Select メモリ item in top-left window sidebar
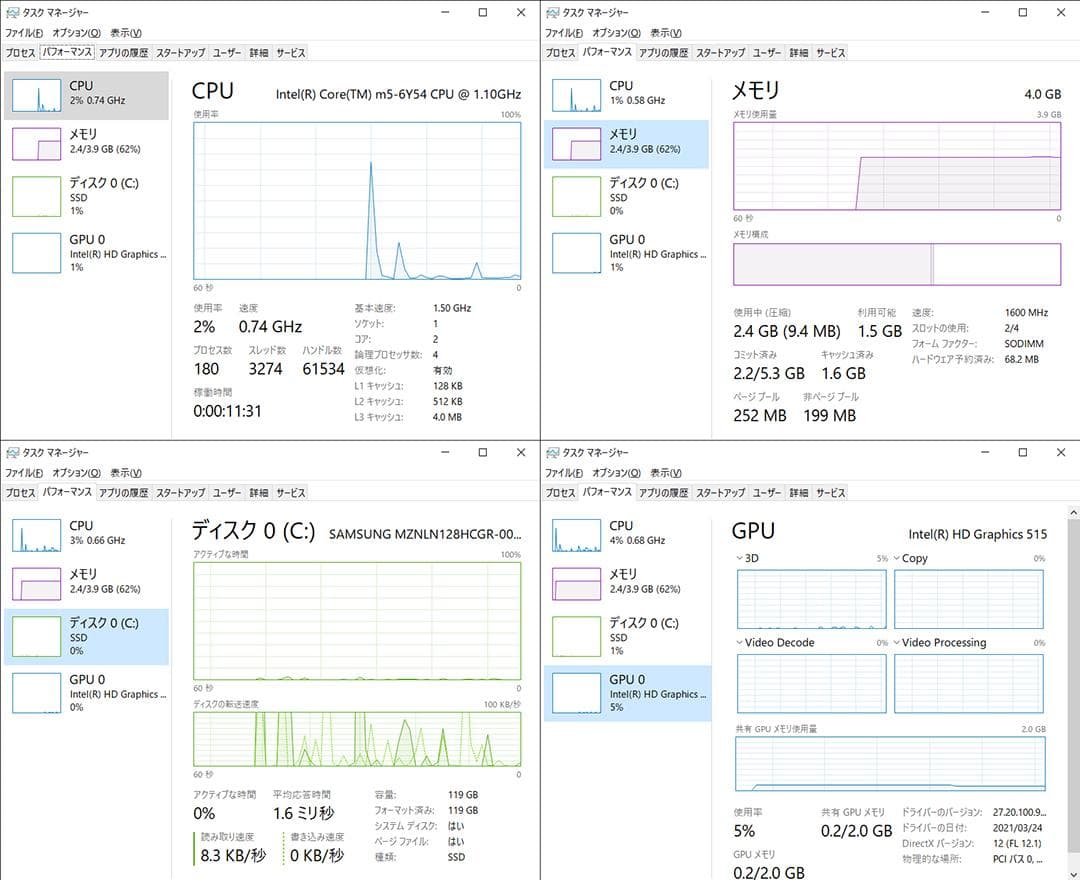The height and width of the screenshot is (880, 1080). pos(86,144)
